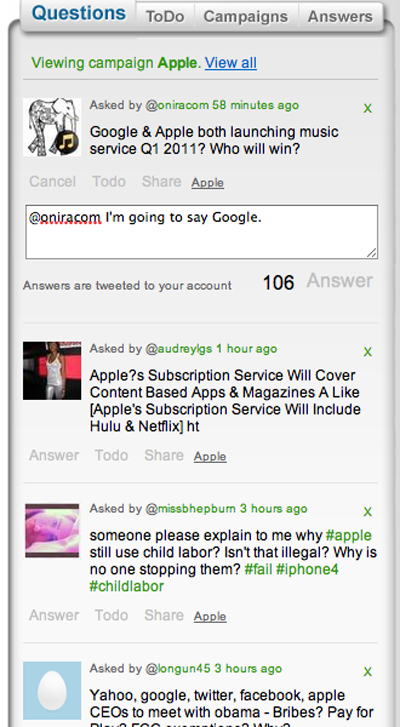This screenshot has height=727, width=400.
Task: Cancel the reply to @oniracom
Action: pyautogui.click(x=52, y=181)
